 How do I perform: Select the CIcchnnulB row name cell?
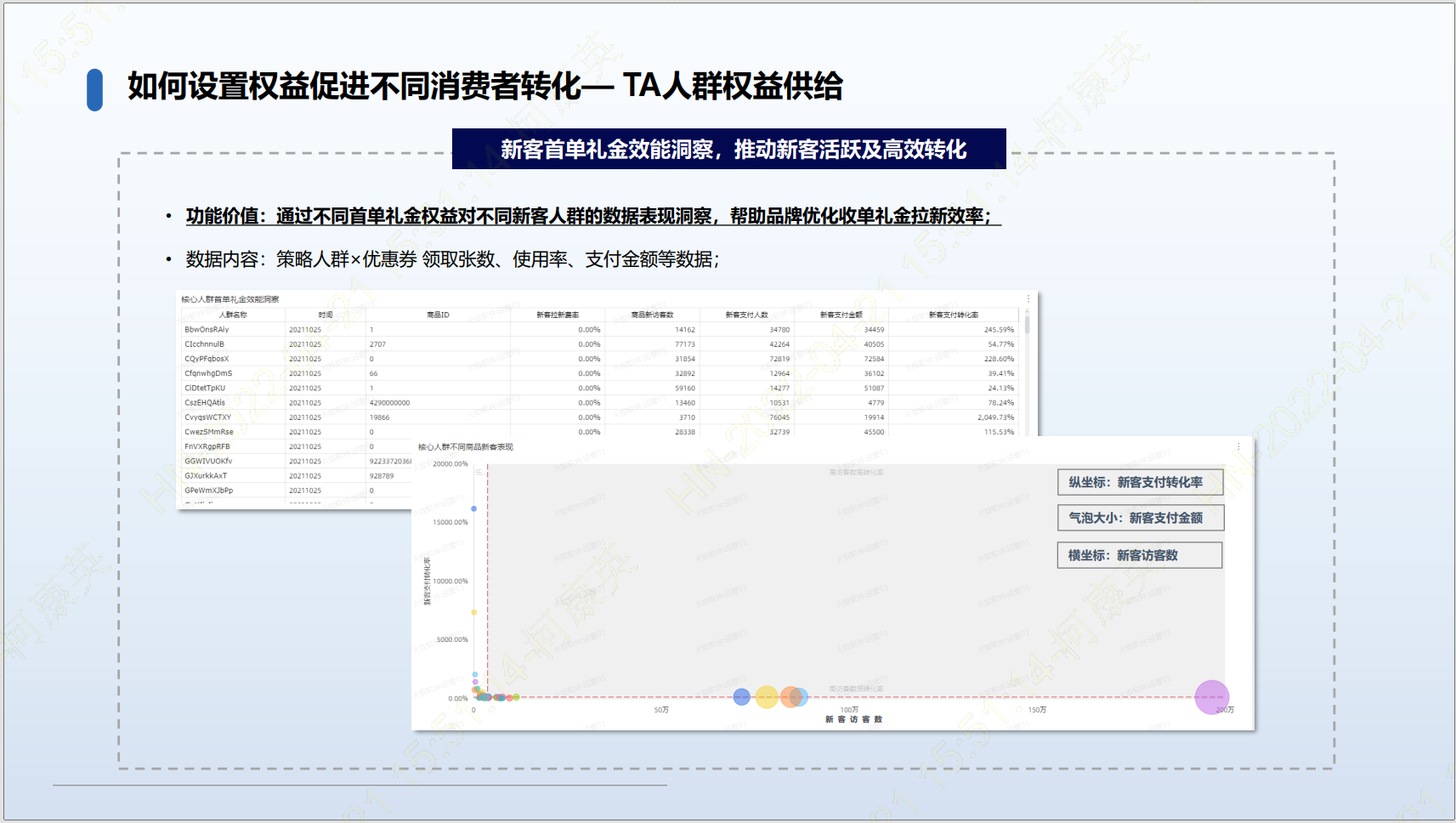204,344
